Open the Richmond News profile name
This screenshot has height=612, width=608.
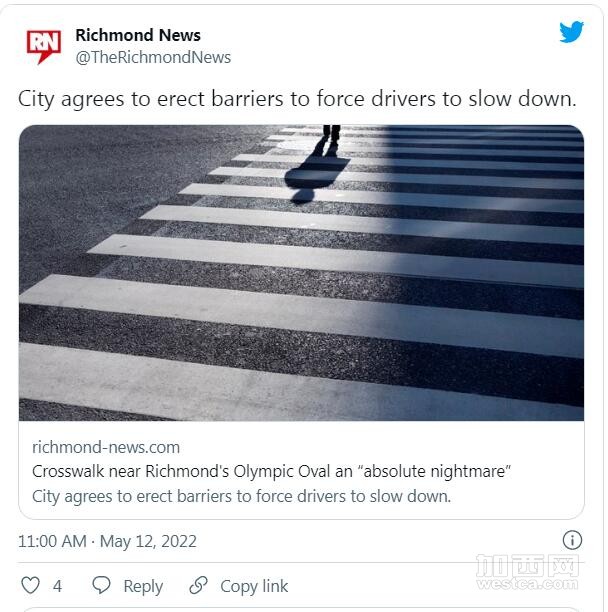(x=138, y=35)
